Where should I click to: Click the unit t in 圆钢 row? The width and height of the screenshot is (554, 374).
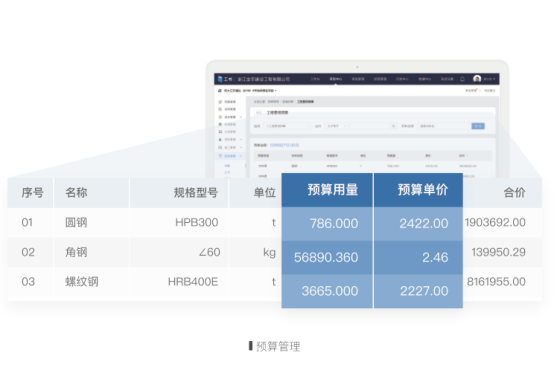coord(274,222)
